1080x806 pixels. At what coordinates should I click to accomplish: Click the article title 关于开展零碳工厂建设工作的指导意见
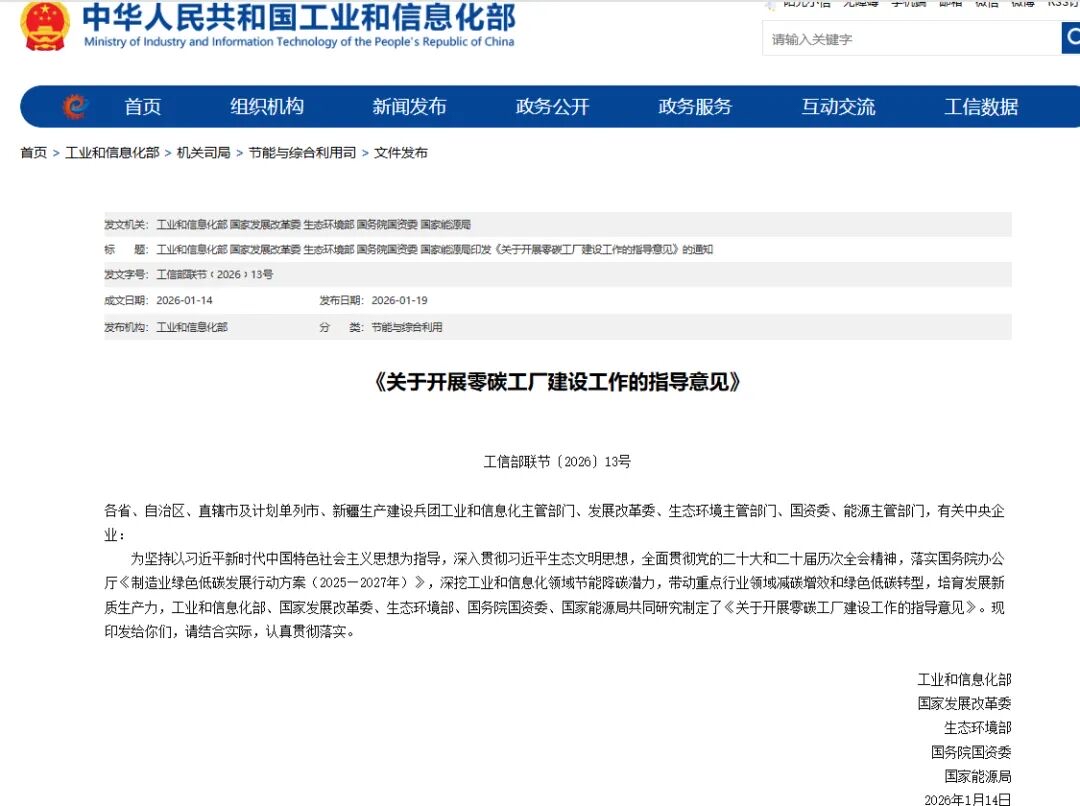(557, 382)
